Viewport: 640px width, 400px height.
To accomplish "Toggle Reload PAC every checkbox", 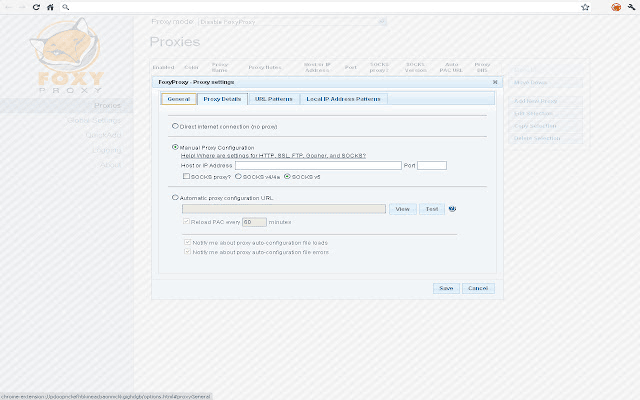I will [x=186, y=222].
